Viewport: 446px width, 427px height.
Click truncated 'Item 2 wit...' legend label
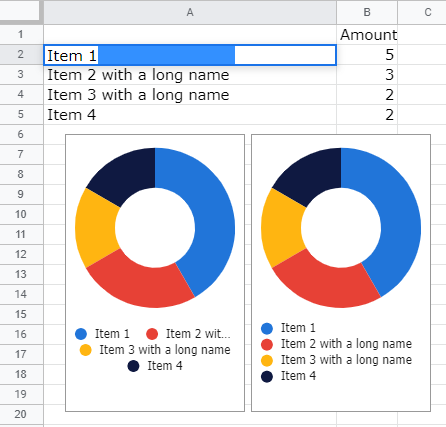tap(198, 333)
